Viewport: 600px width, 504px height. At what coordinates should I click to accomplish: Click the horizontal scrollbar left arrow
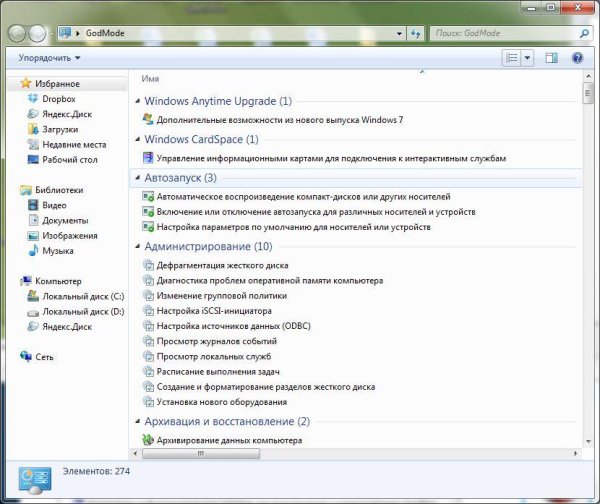135,453
